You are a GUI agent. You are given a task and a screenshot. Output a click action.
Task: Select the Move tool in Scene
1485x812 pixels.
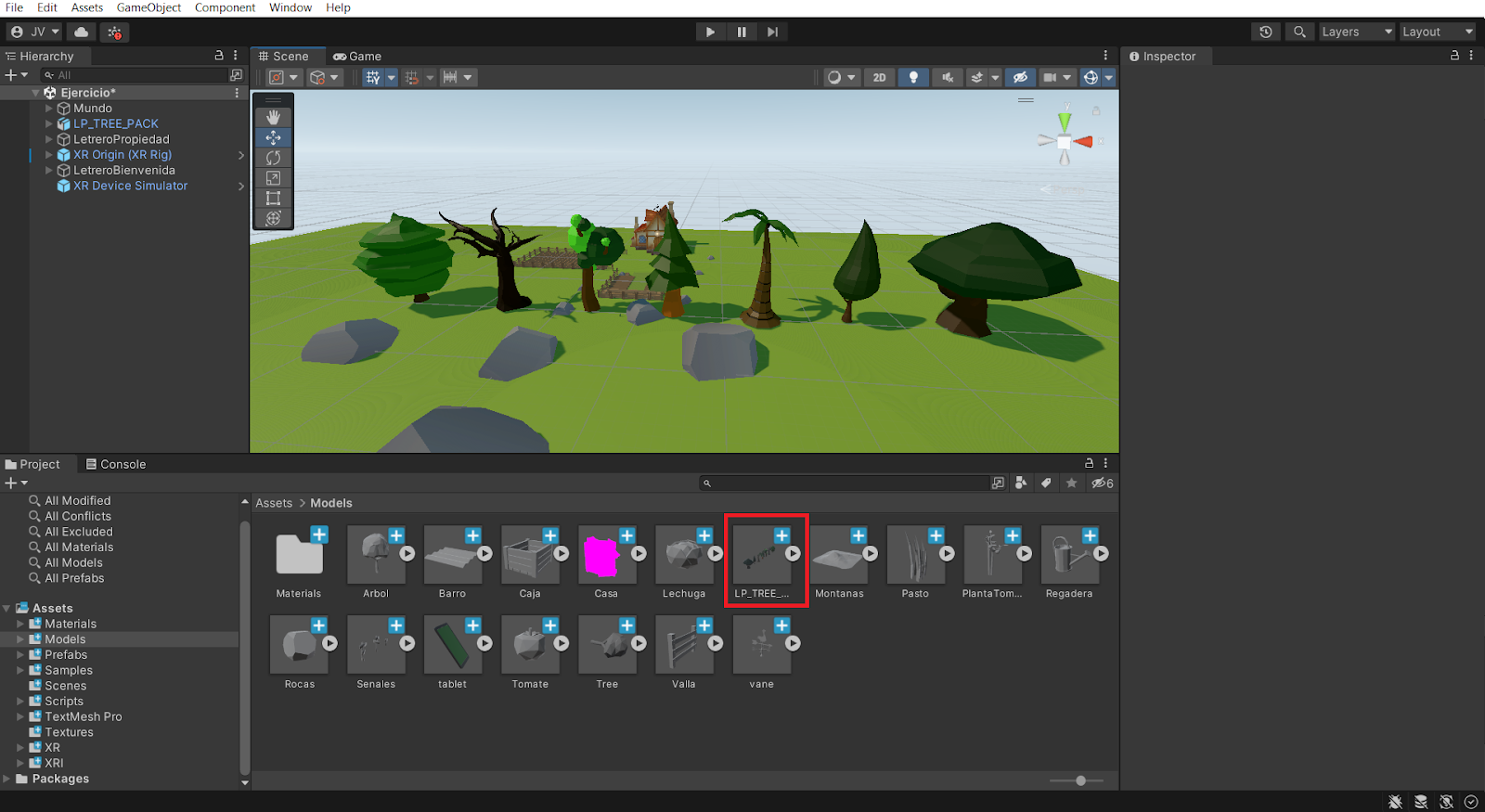point(273,137)
